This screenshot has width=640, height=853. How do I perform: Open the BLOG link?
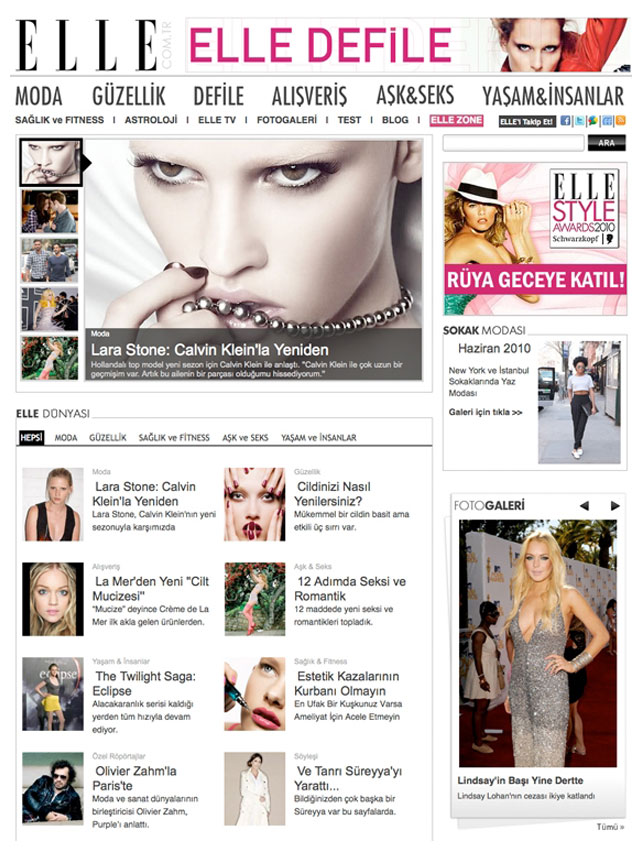point(395,120)
